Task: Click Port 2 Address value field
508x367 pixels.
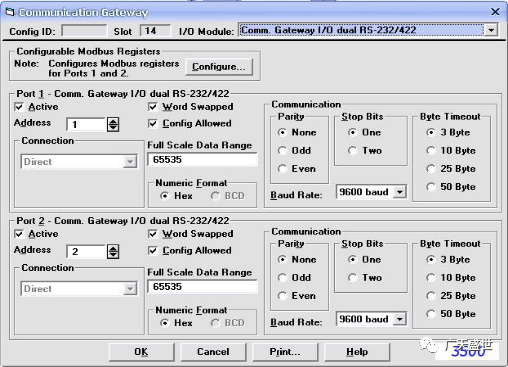Action: 86,252
